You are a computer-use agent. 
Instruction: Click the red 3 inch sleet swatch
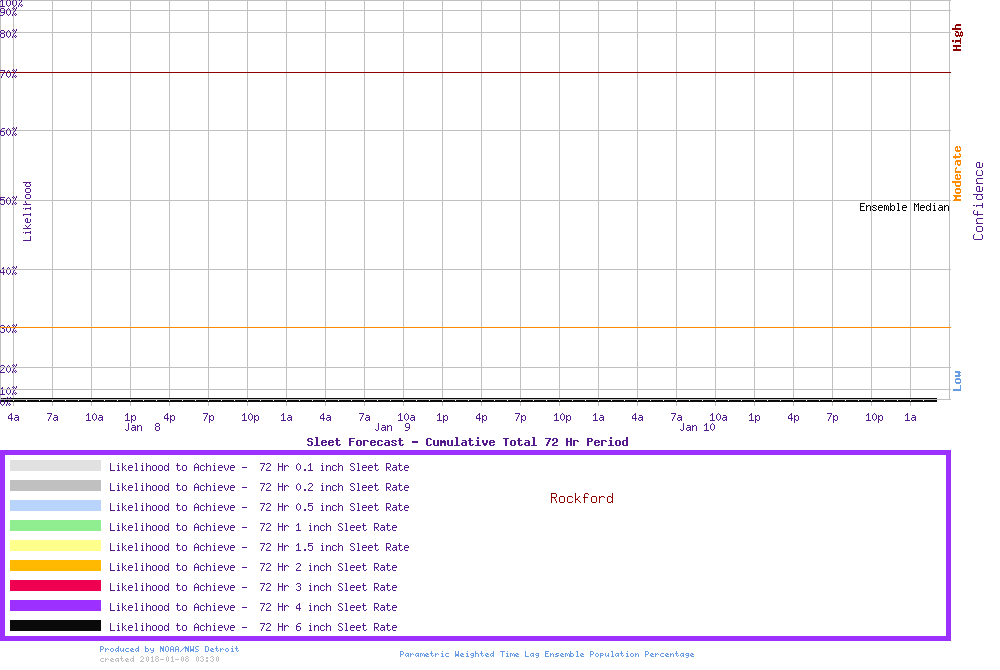click(55, 586)
